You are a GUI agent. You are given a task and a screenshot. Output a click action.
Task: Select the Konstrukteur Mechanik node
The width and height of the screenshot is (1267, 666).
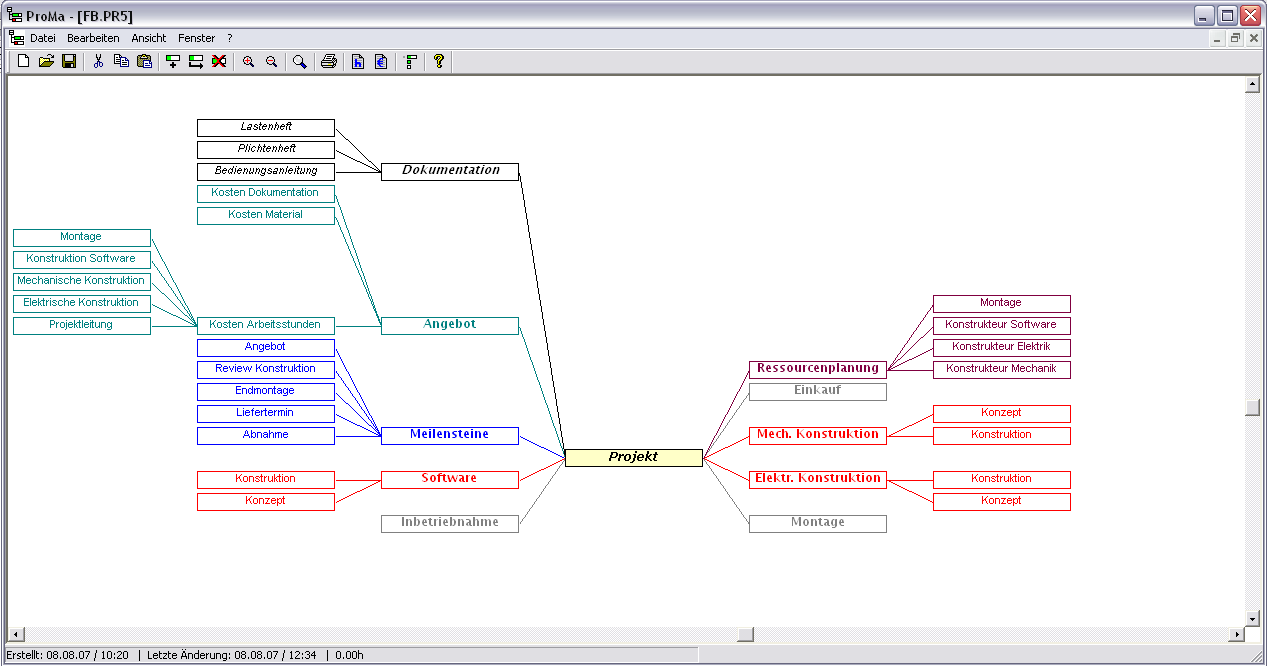[x=1002, y=370]
